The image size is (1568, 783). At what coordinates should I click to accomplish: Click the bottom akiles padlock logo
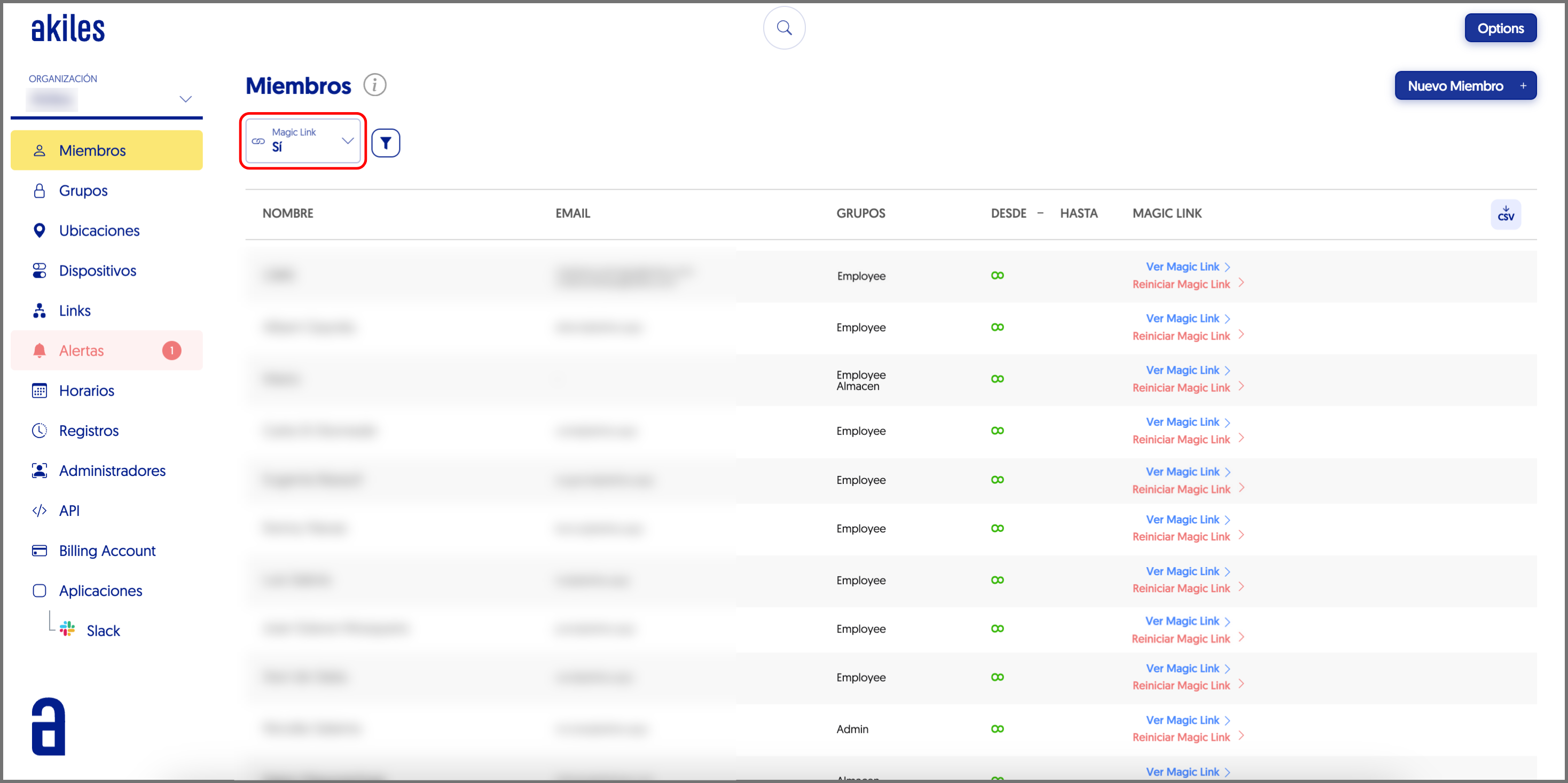pos(48,726)
